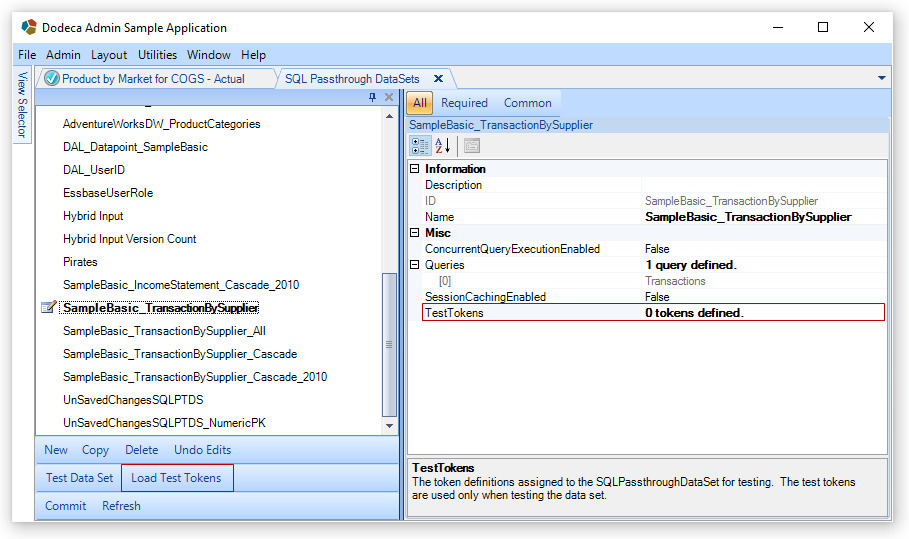Screen dimensions: 909x539
Task: Click the Copy button
Action: point(95,450)
